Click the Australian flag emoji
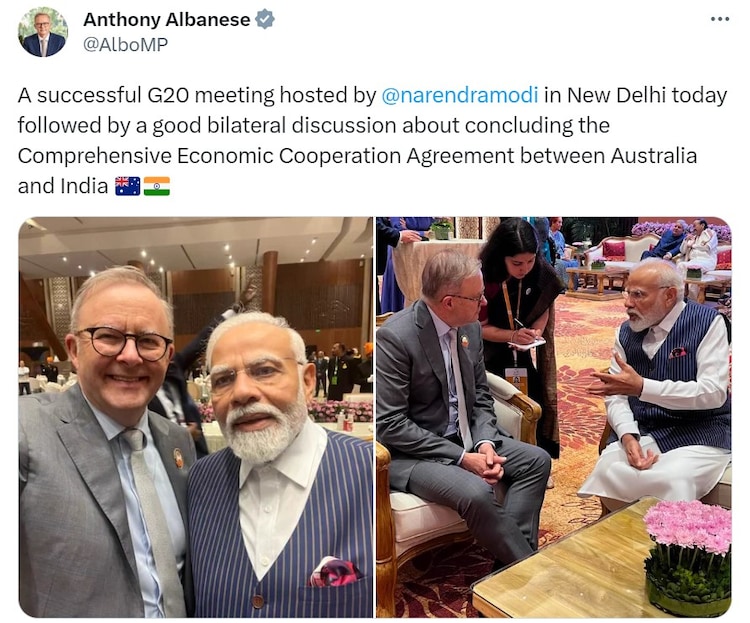This screenshot has height=623, width=750. click(x=128, y=186)
